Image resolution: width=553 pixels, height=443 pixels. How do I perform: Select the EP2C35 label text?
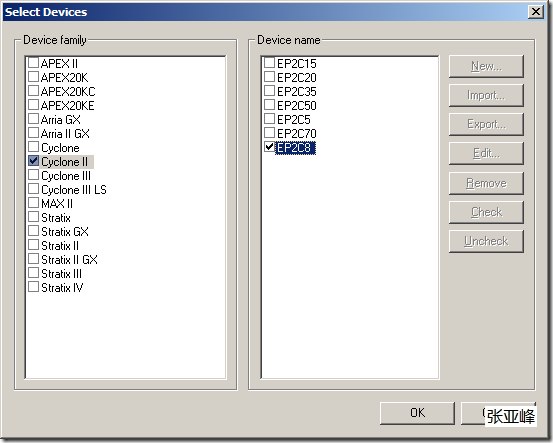[x=297, y=92]
